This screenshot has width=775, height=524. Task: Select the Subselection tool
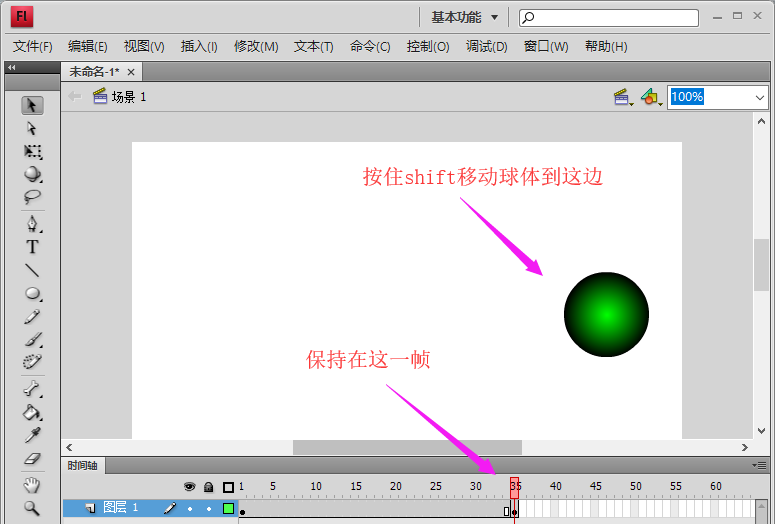(x=32, y=129)
